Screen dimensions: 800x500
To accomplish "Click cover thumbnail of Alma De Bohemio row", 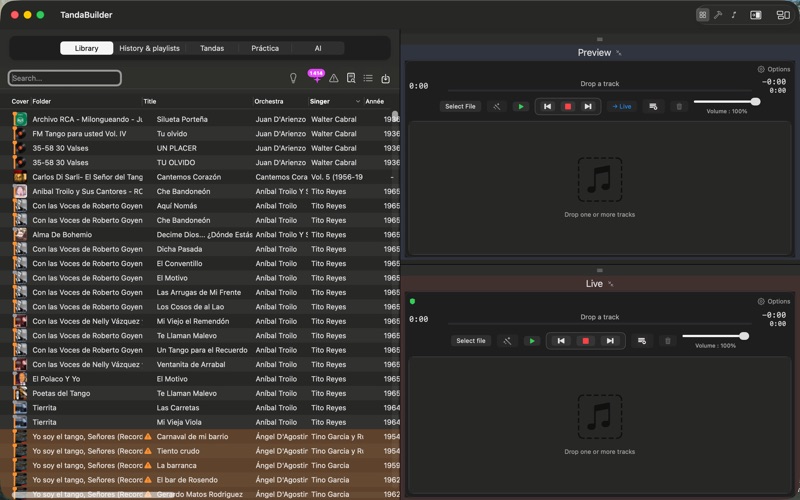I will pos(20,235).
